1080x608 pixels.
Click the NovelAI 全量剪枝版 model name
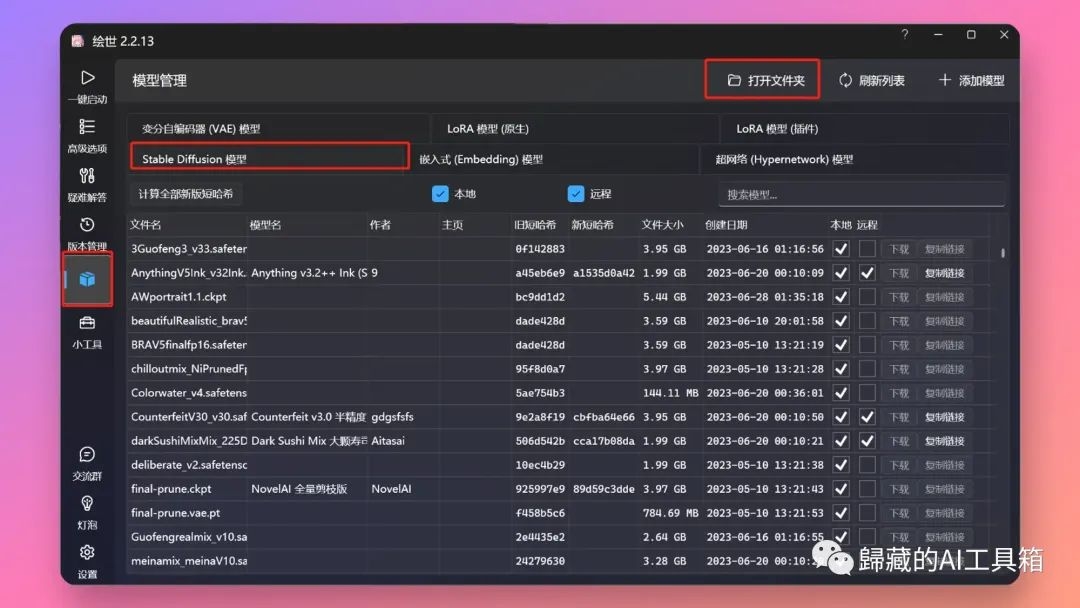(x=299, y=489)
